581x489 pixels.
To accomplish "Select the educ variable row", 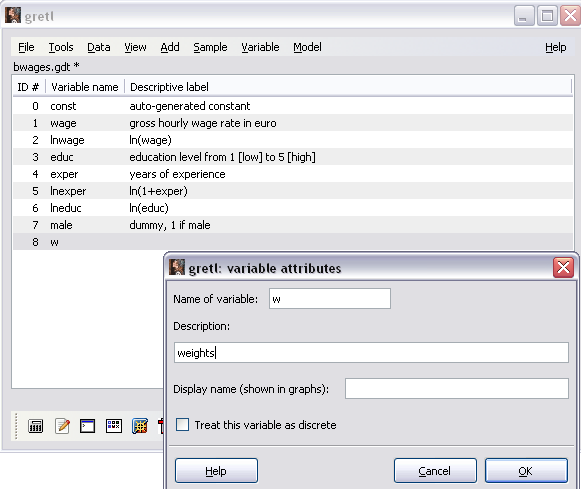I will (x=293, y=157).
